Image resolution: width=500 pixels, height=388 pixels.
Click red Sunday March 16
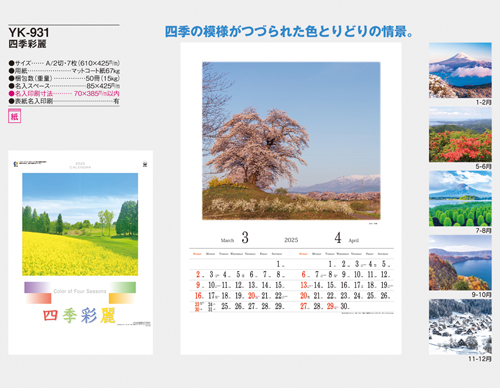[199, 296]
